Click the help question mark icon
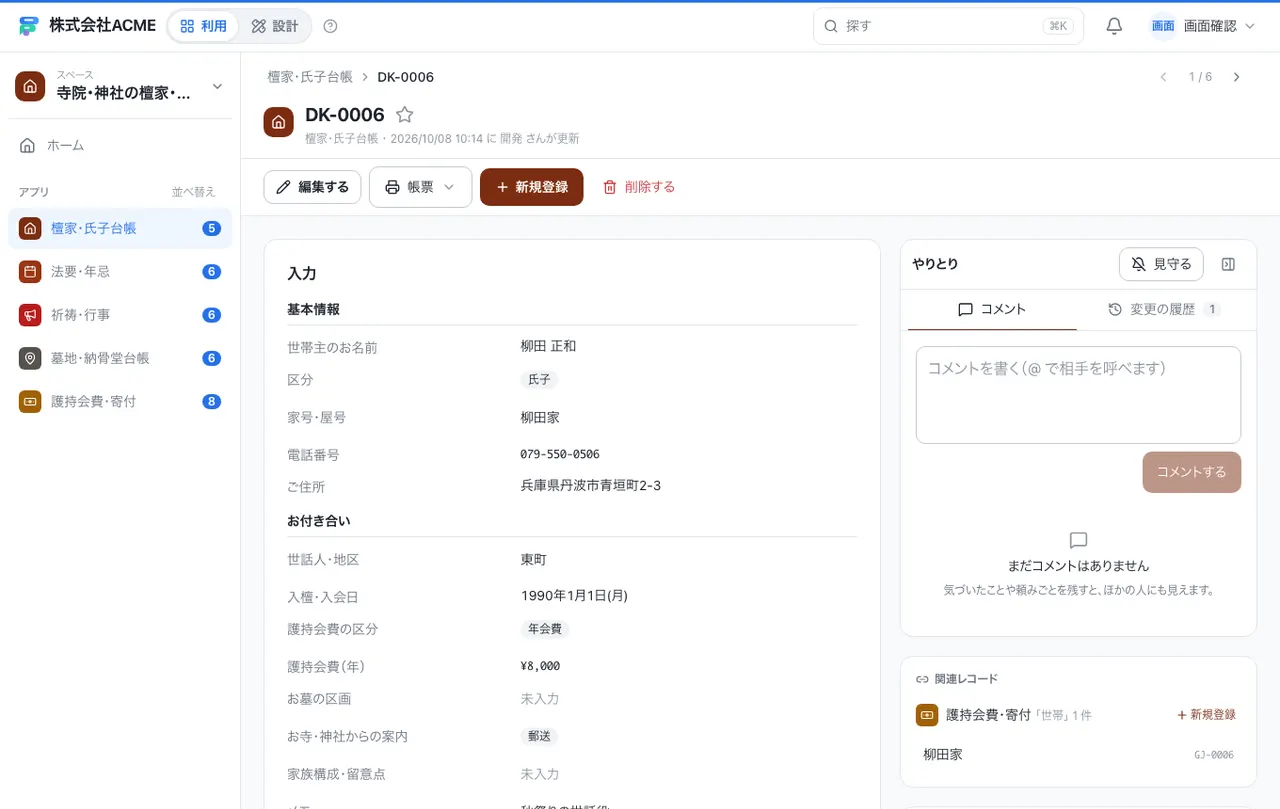 pos(331,26)
